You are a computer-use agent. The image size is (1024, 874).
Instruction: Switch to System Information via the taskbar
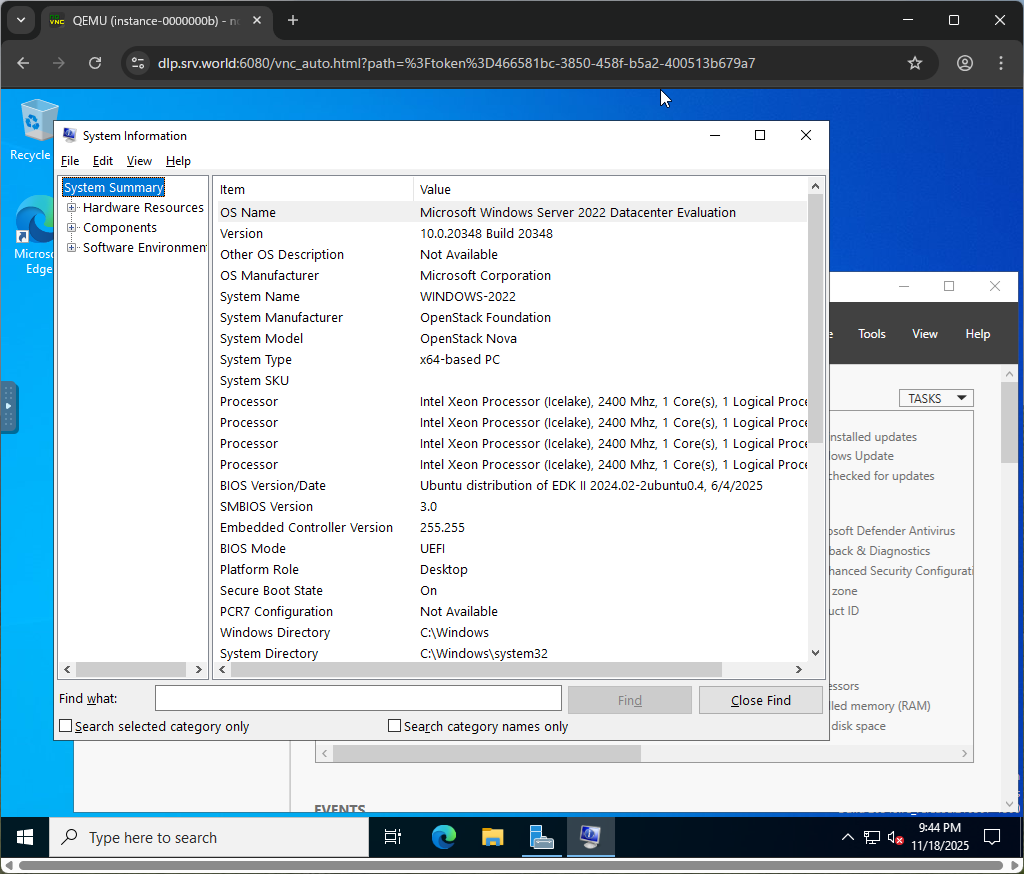point(590,837)
